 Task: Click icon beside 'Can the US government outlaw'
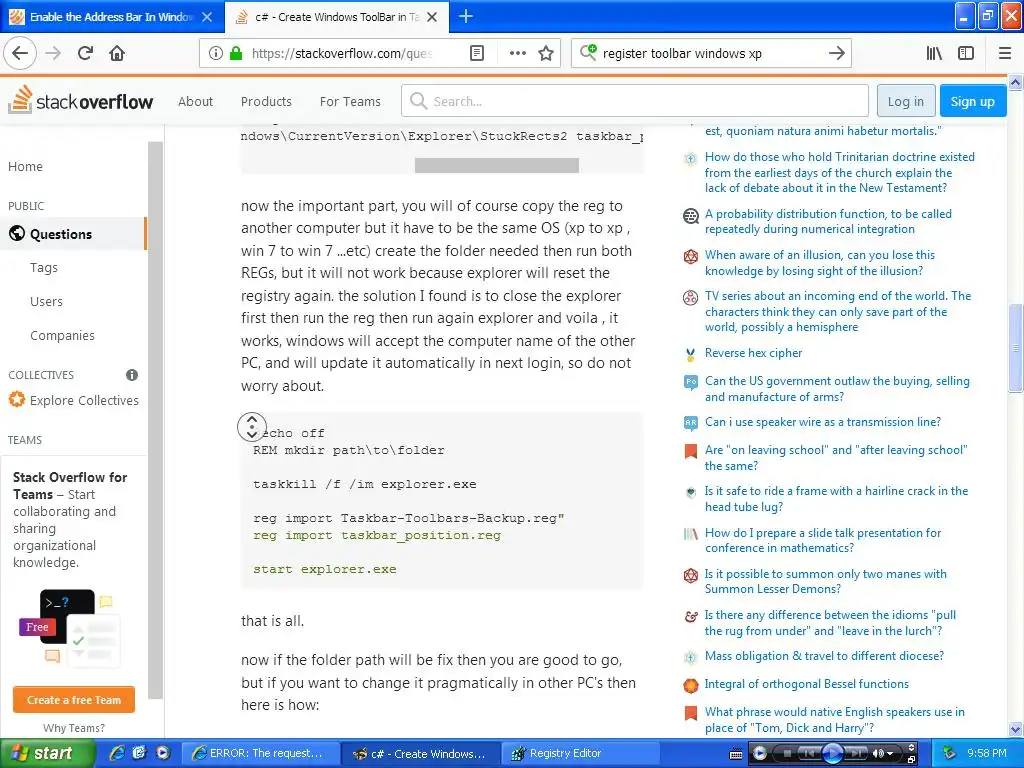click(x=690, y=383)
